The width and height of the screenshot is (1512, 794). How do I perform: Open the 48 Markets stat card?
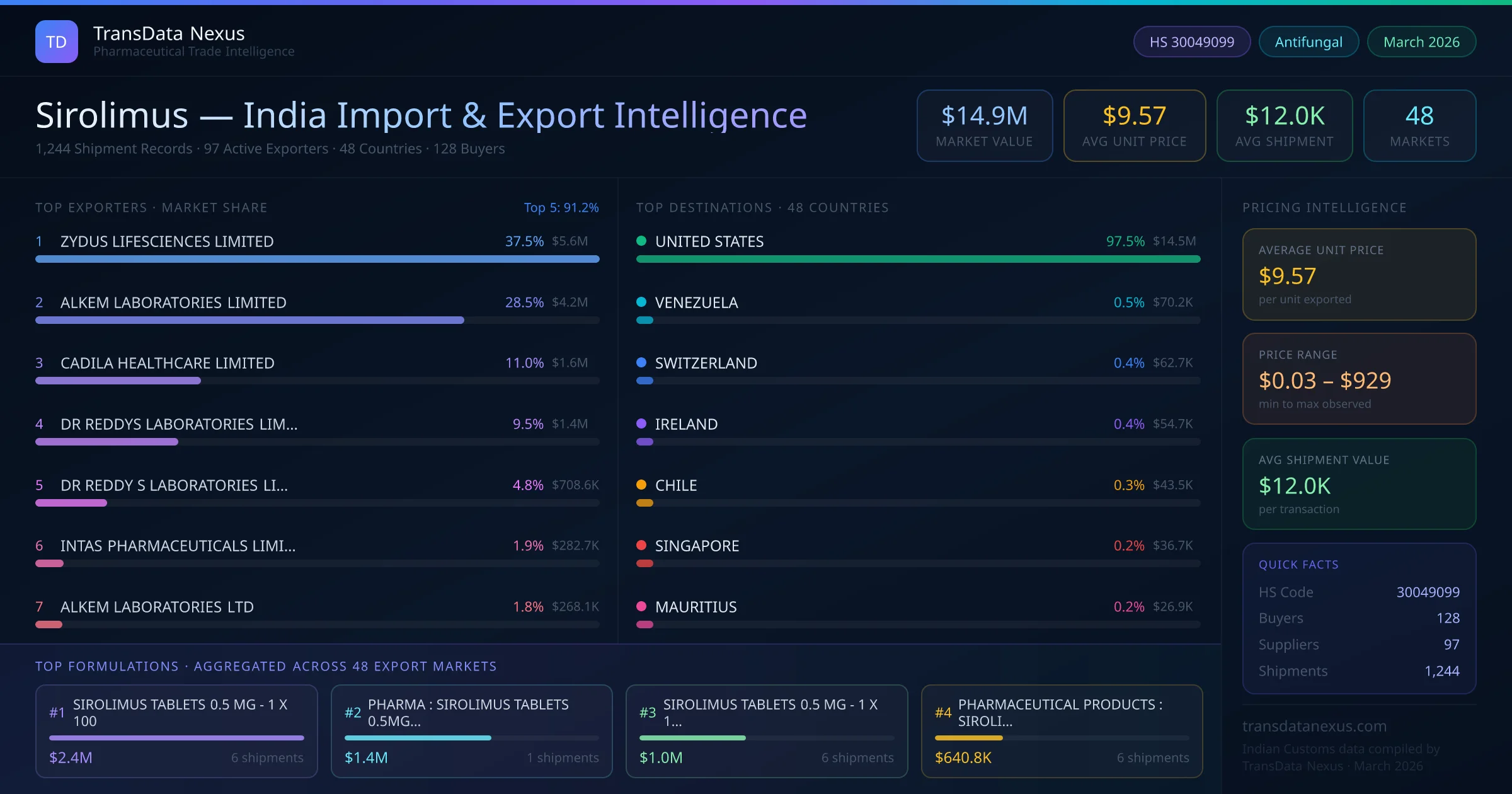[1419, 125]
